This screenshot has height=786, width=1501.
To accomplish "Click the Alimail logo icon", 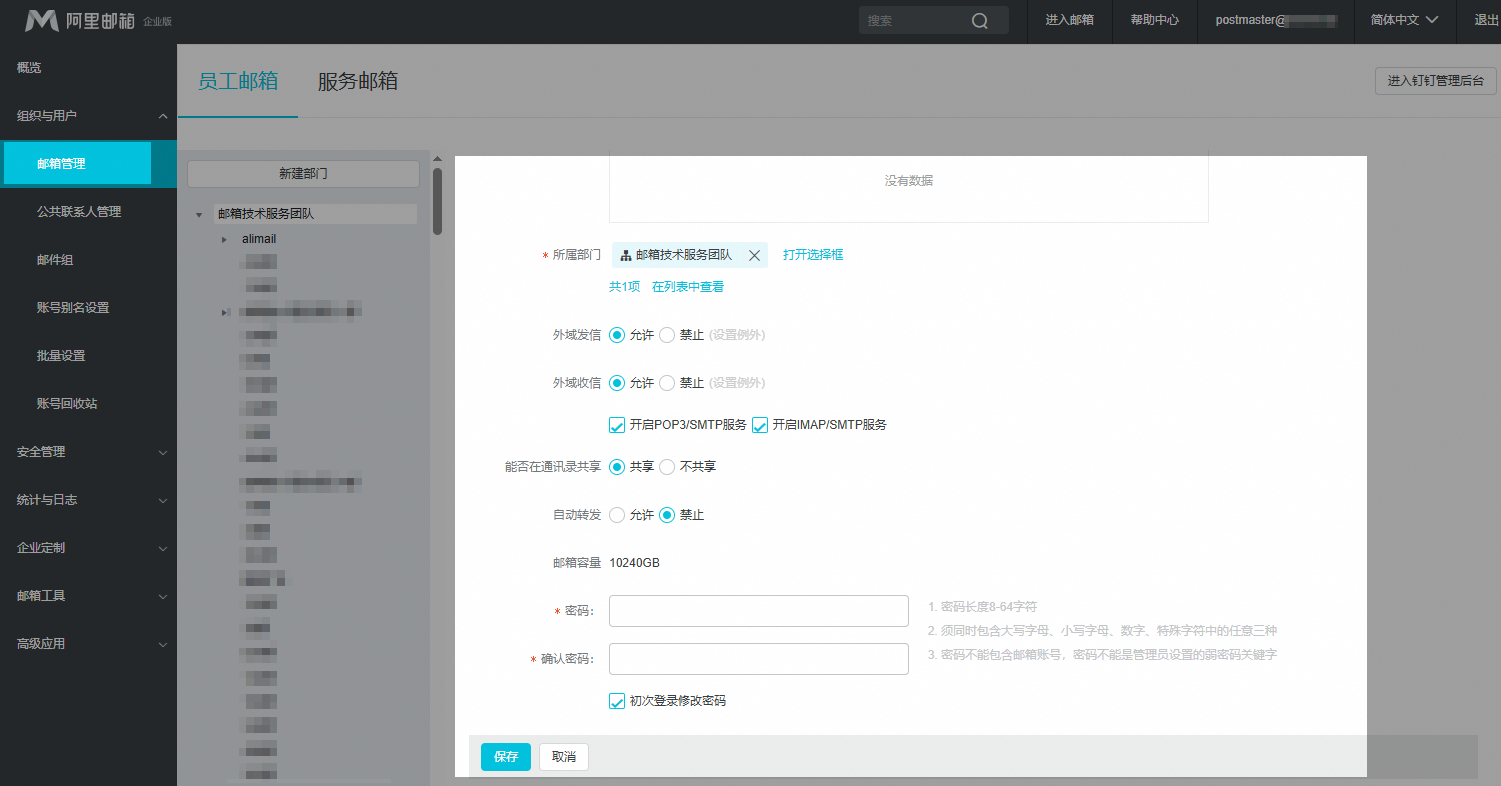I will coord(41,21).
